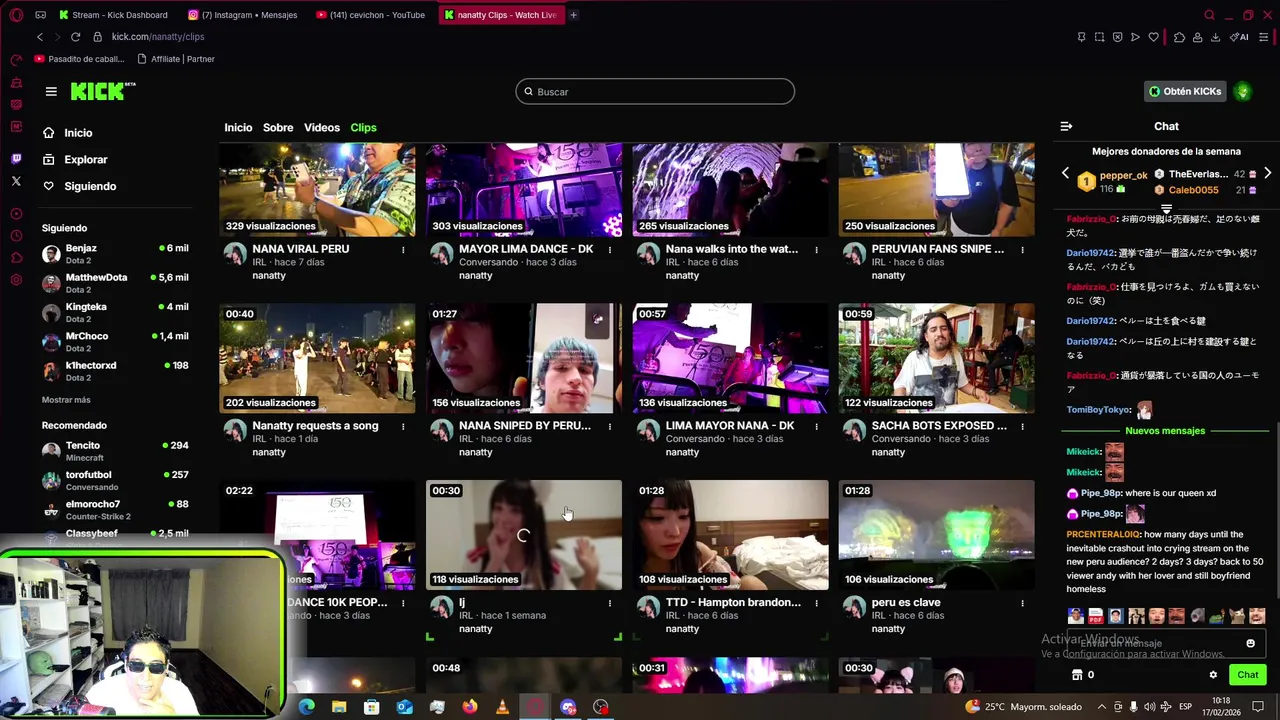Show next top donor with right chevron
Viewport: 1280px width, 720px height.
click(1267, 173)
